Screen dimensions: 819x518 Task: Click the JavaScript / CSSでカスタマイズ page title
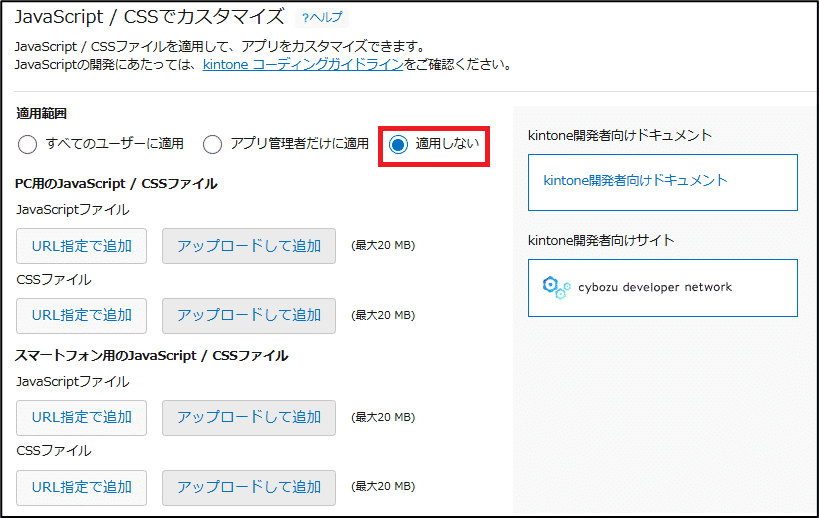click(149, 17)
